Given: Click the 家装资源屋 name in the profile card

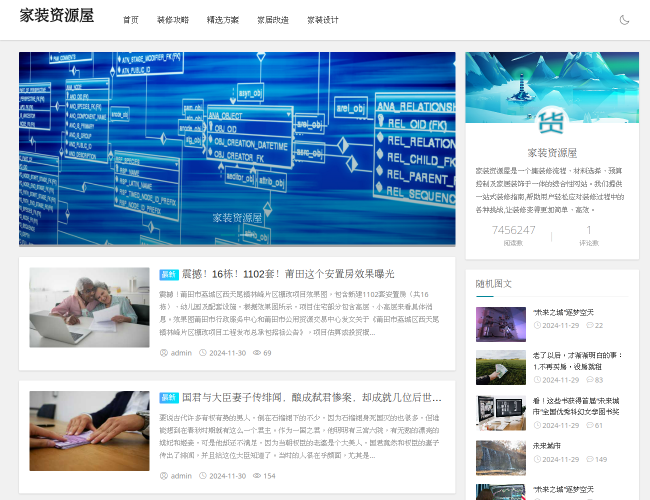Looking at the screenshot, I should coord(552,153).
